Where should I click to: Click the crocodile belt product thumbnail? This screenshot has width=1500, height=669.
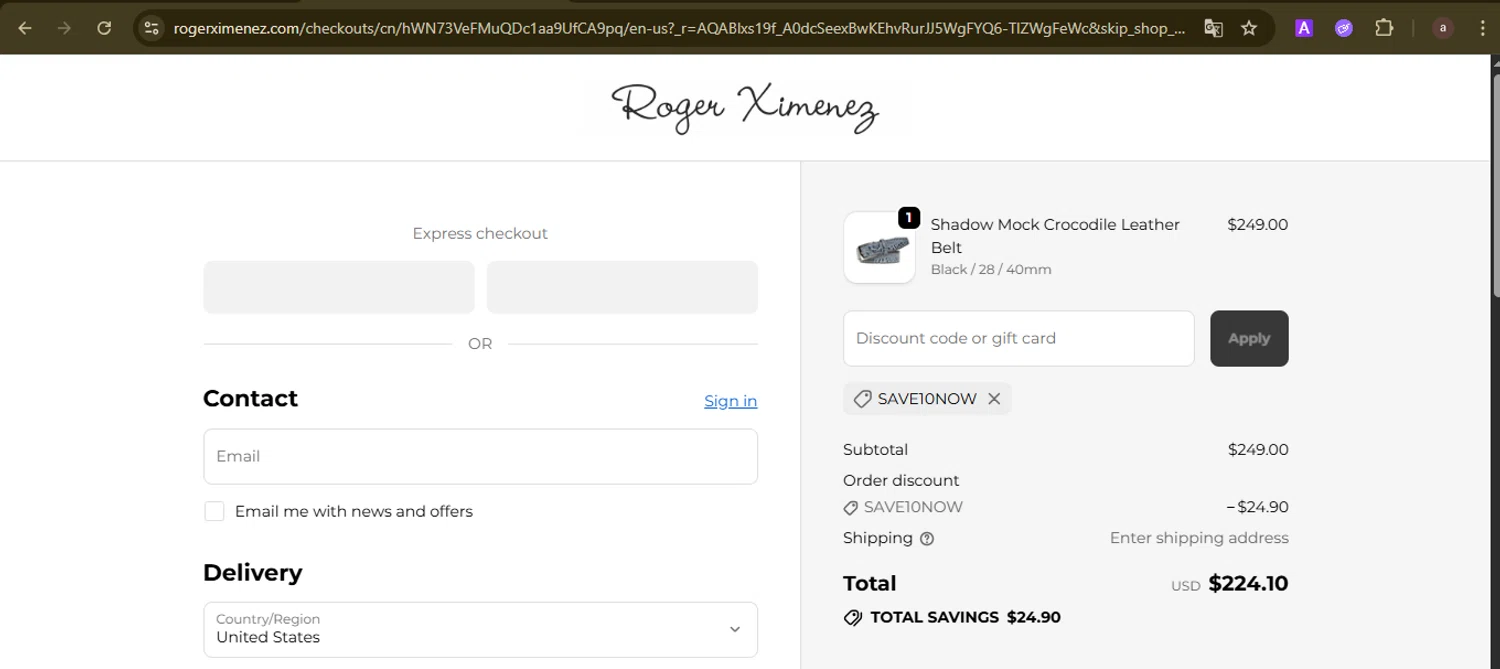pyautogui.click(x=879, y=247)
